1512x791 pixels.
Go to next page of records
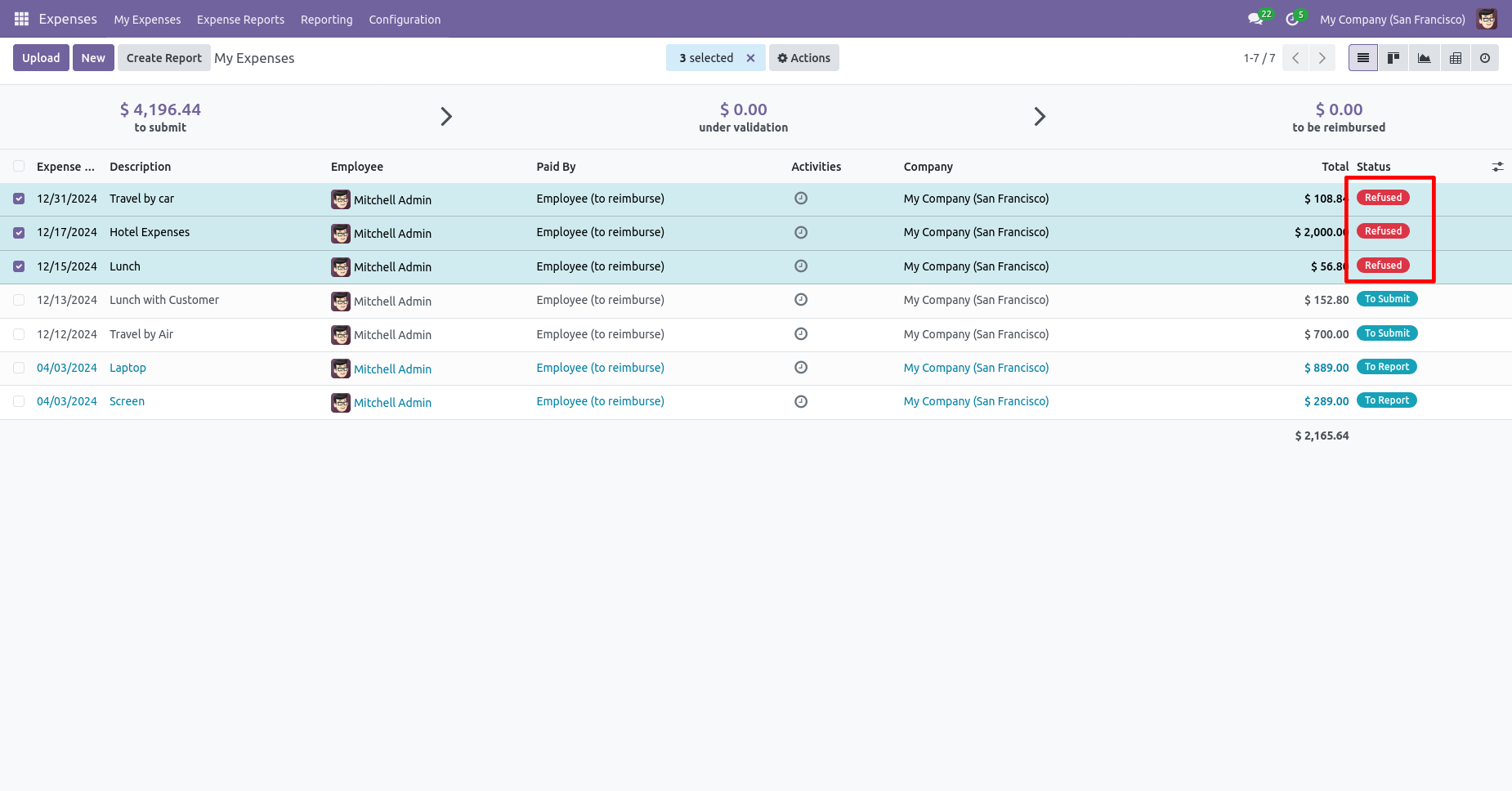pos(1322,58)
